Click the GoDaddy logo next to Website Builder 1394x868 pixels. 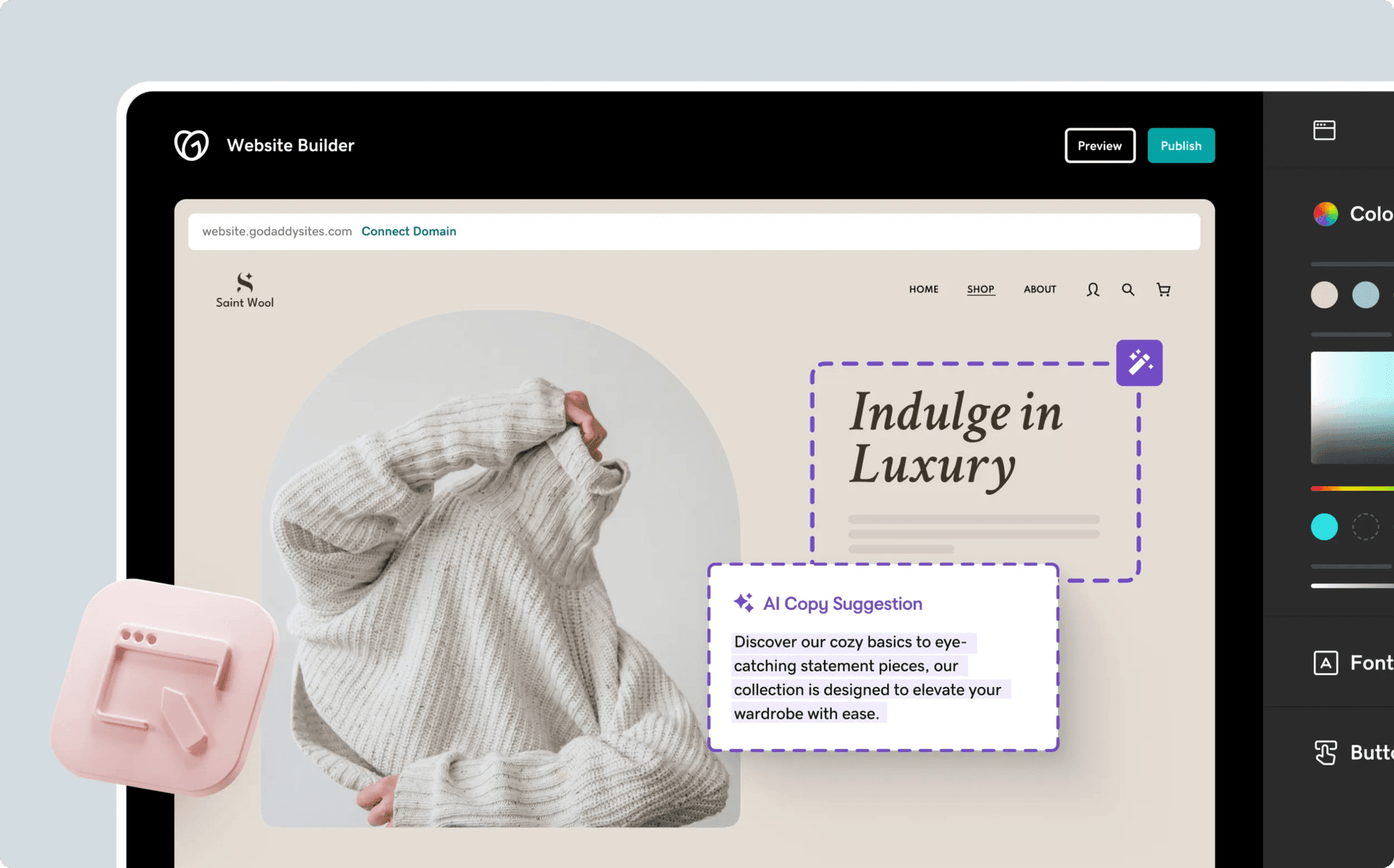pyautogui.click(x=191, y=144)
